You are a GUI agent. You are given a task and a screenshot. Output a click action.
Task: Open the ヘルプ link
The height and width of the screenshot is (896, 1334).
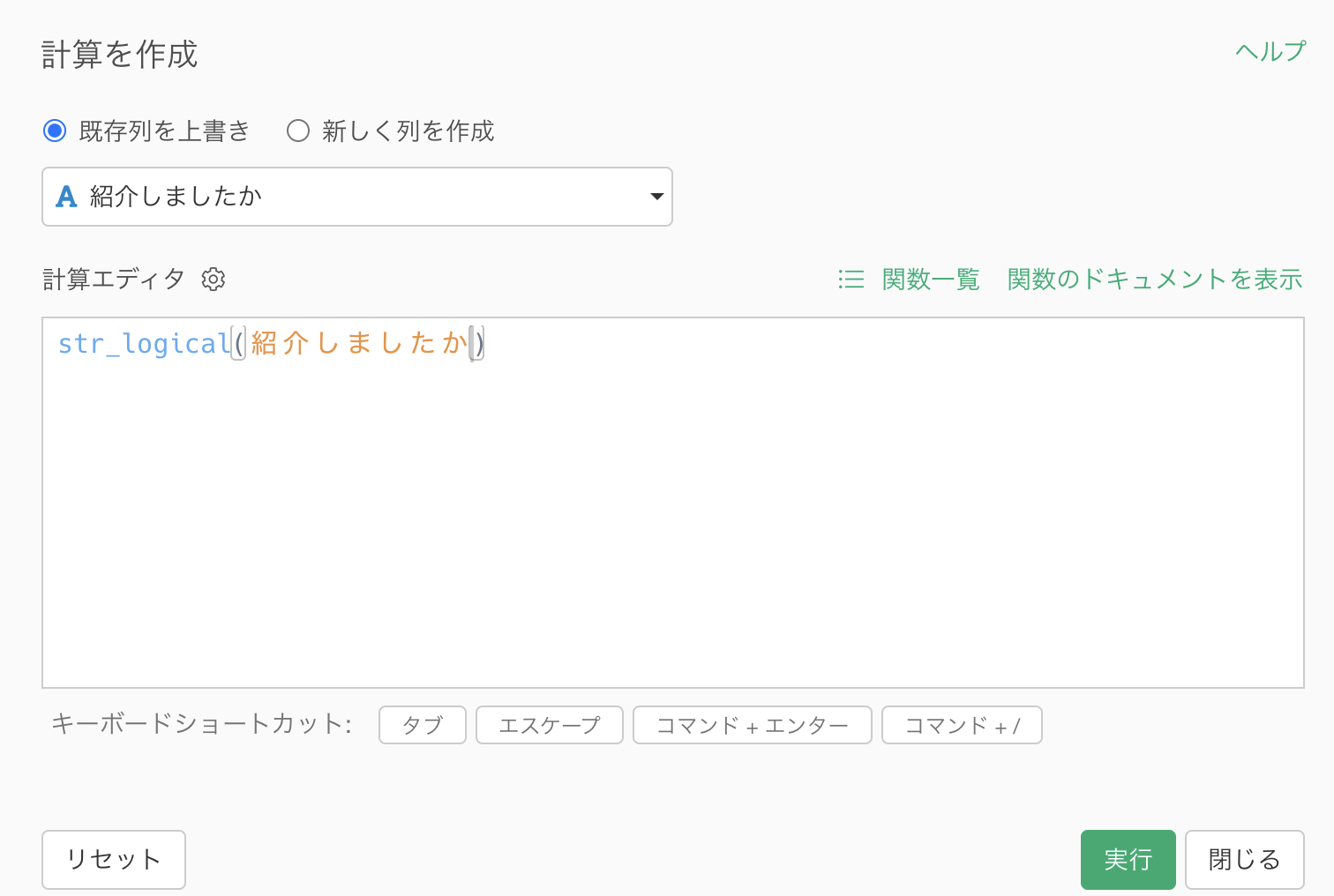tap(1270, 51)
